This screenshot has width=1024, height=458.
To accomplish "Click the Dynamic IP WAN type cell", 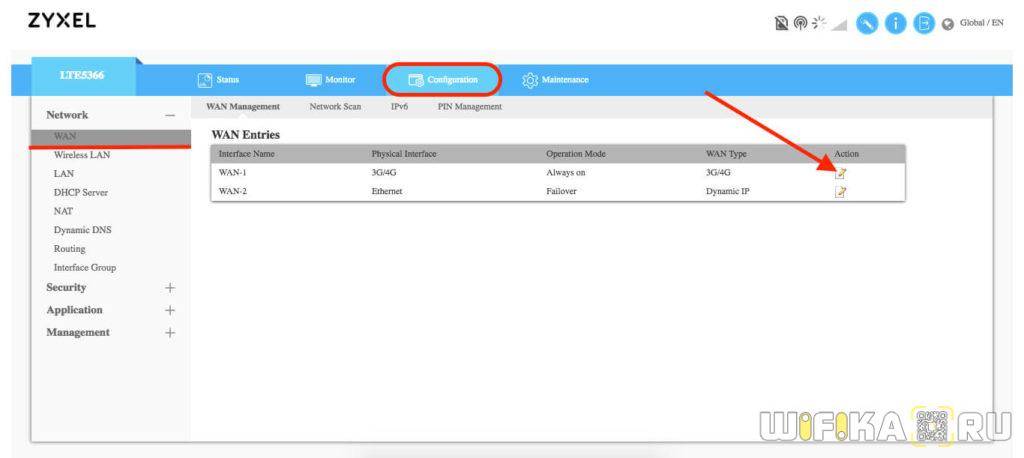I will point(728,191).
